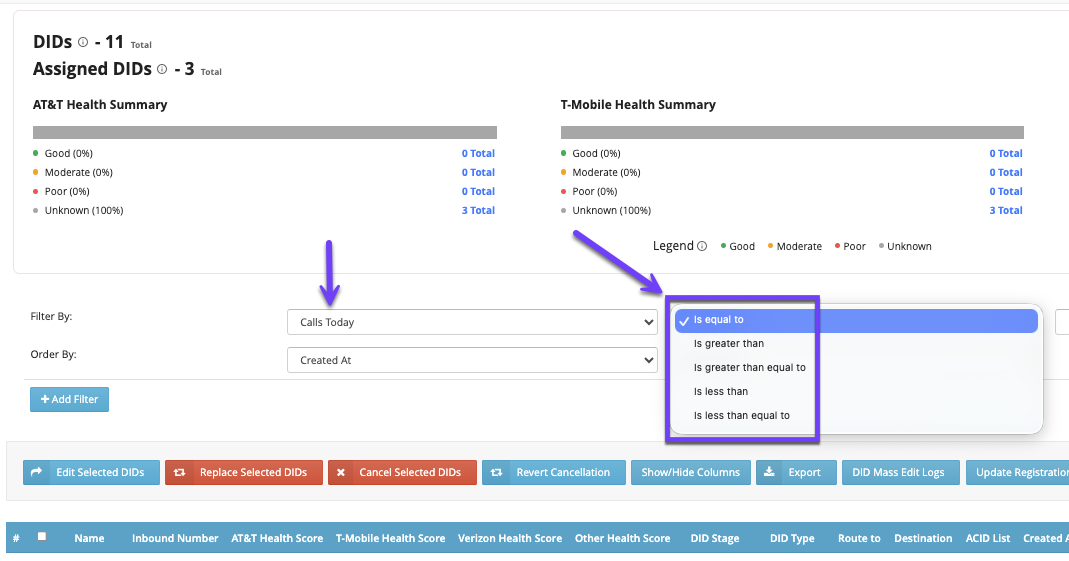1069x561 pixels.
Task: Click the info icon beside DIDs heading
Action: (x=83, y=42)
